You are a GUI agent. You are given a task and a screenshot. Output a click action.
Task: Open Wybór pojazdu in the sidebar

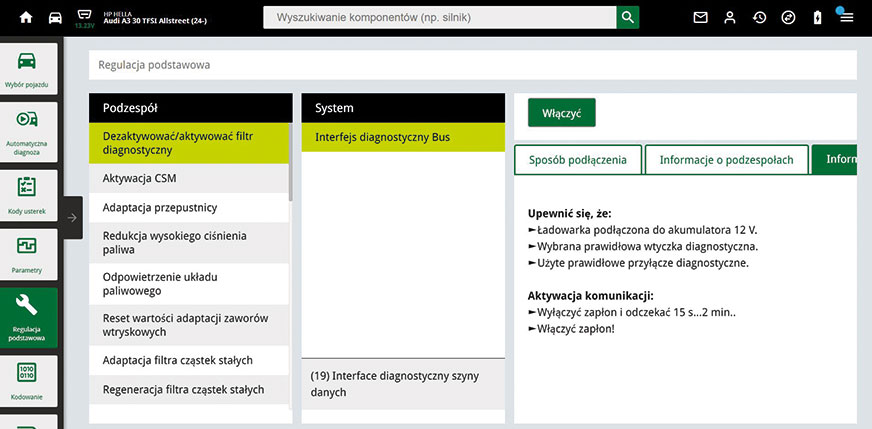coord(28,69)
